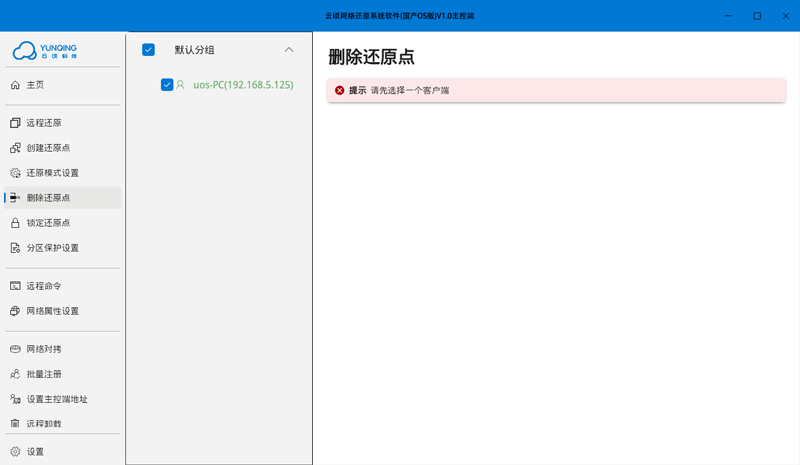
Task: Select 删除还原点 in sidebar
Action: pos(63,198)
